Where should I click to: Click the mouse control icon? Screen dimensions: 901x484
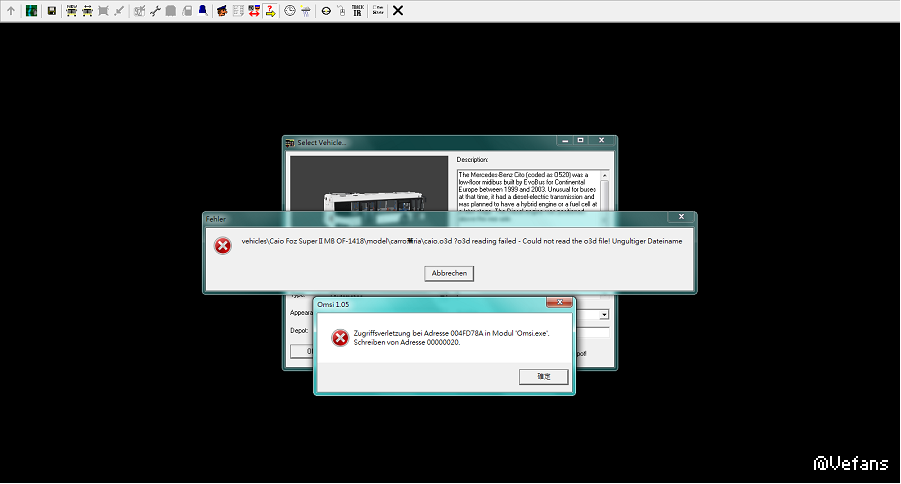pyautogui.click(x=341, y=10)
